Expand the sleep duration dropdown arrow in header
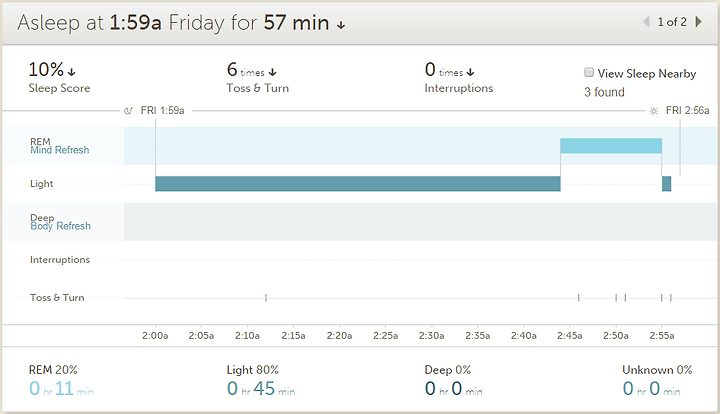 point(341,25)
